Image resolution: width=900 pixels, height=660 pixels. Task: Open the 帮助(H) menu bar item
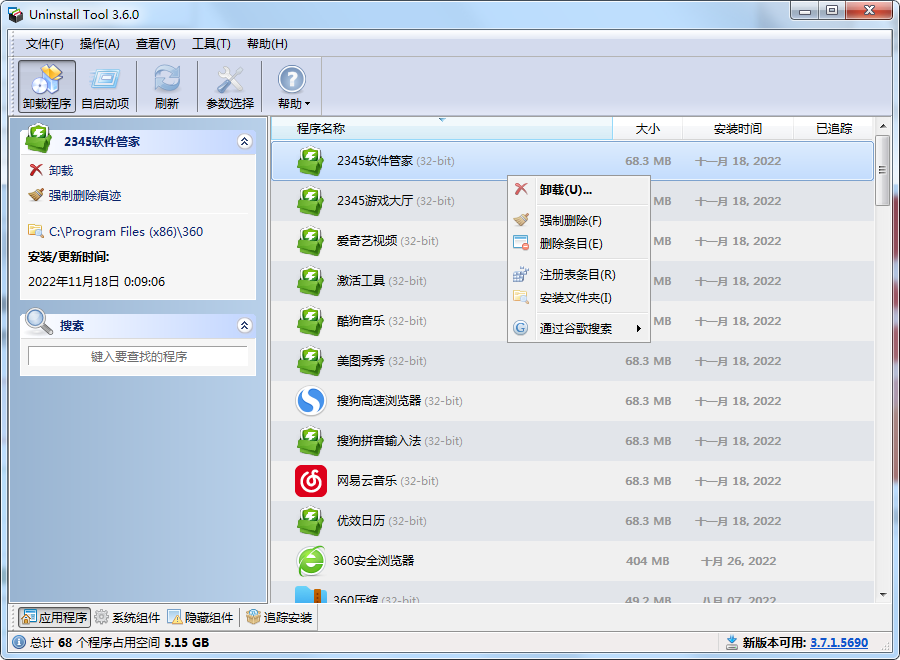click(267, 44)
